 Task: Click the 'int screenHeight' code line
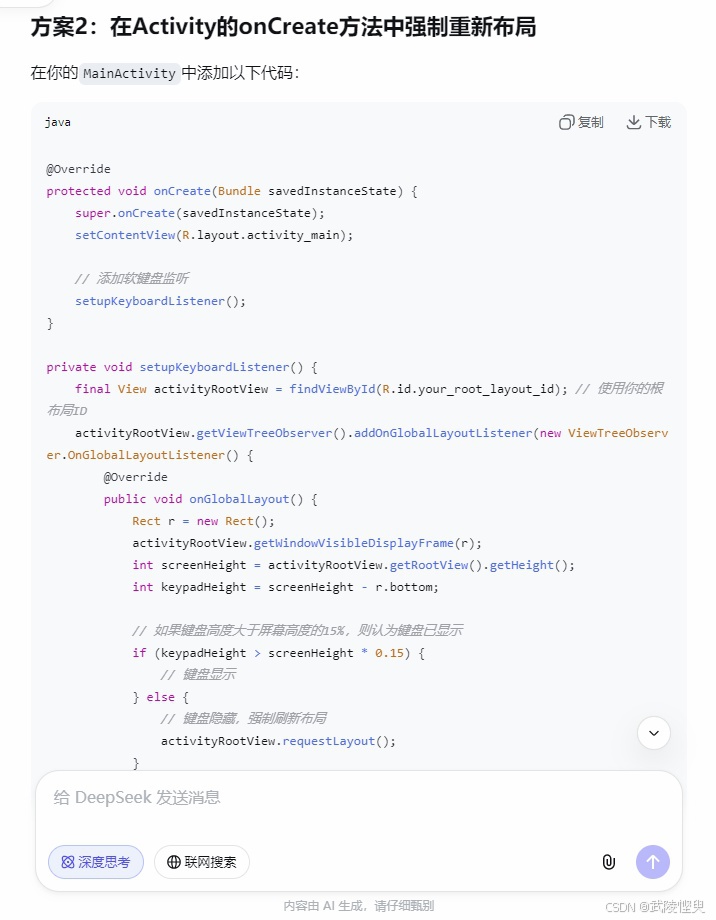point(353,565)
